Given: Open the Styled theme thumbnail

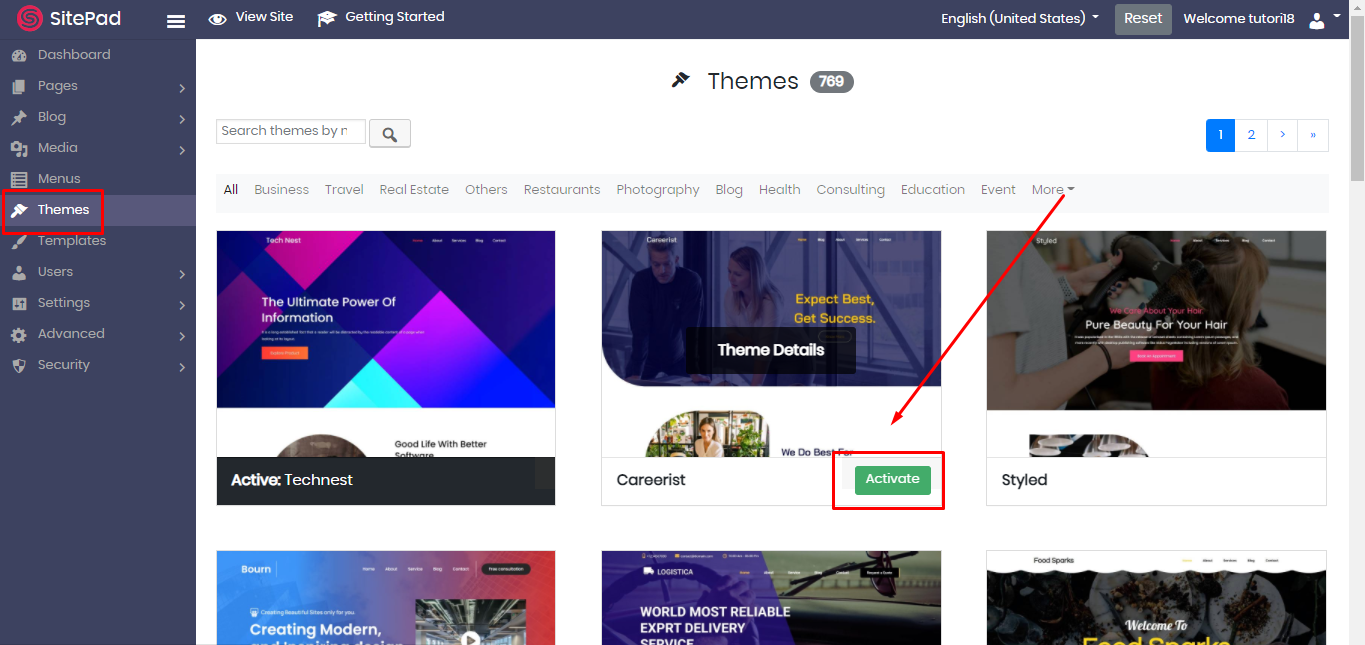Looking at the screenshot, I should 1156,344.
